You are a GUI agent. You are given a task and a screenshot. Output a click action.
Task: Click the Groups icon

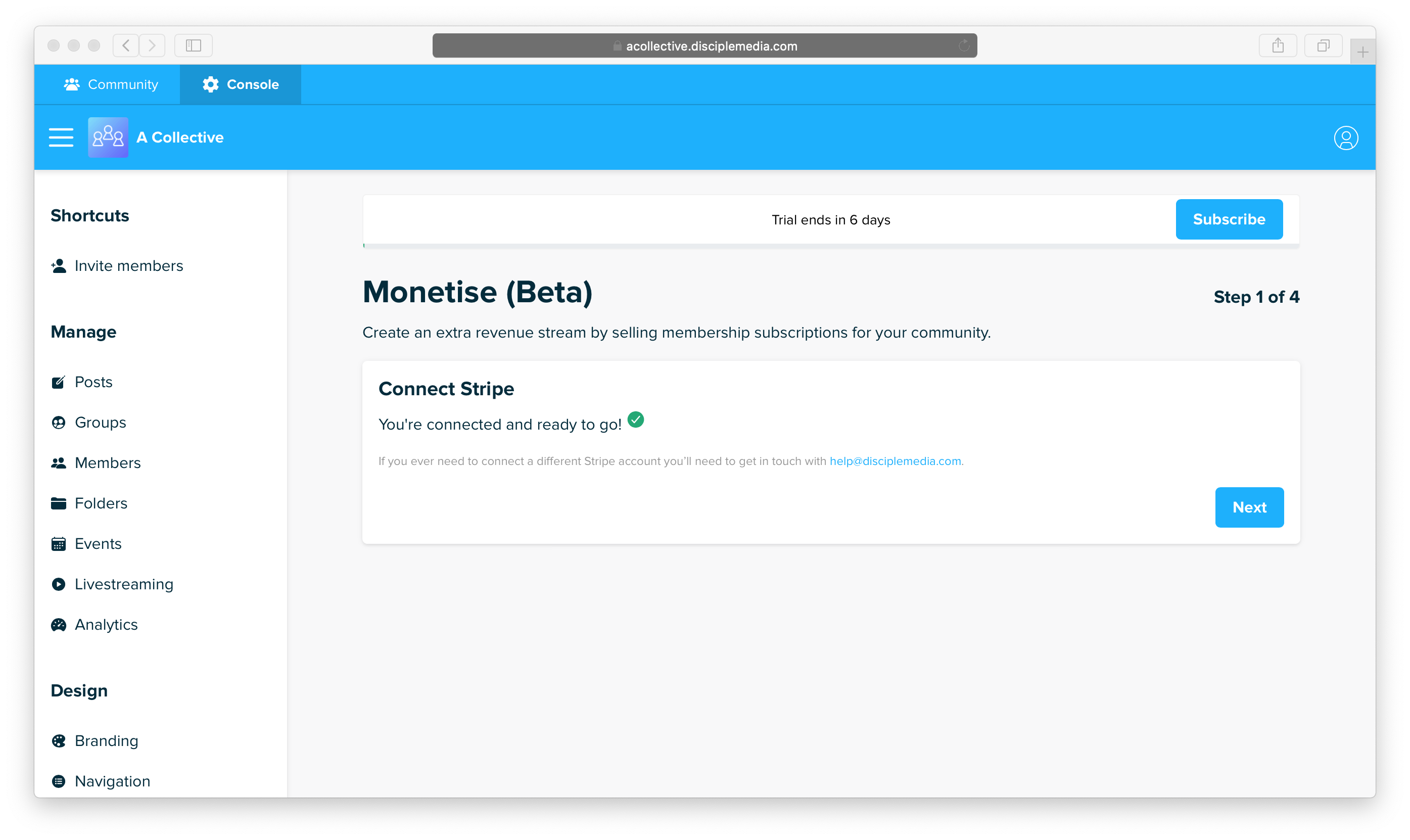point(58,423)
